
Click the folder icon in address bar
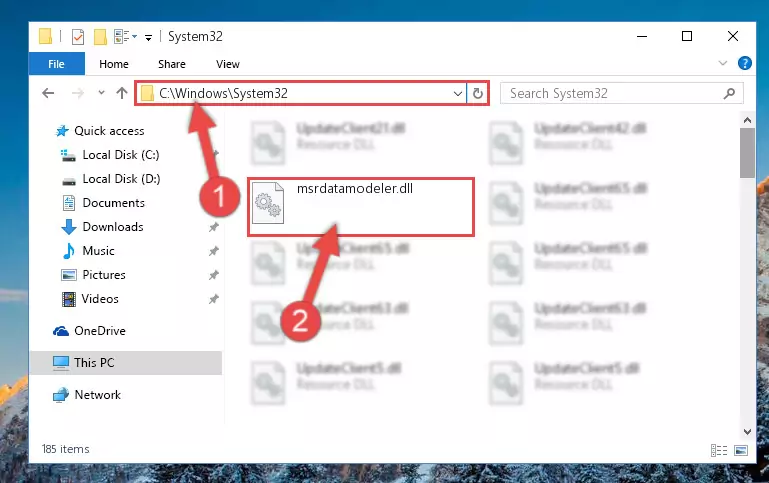(147, 93)
